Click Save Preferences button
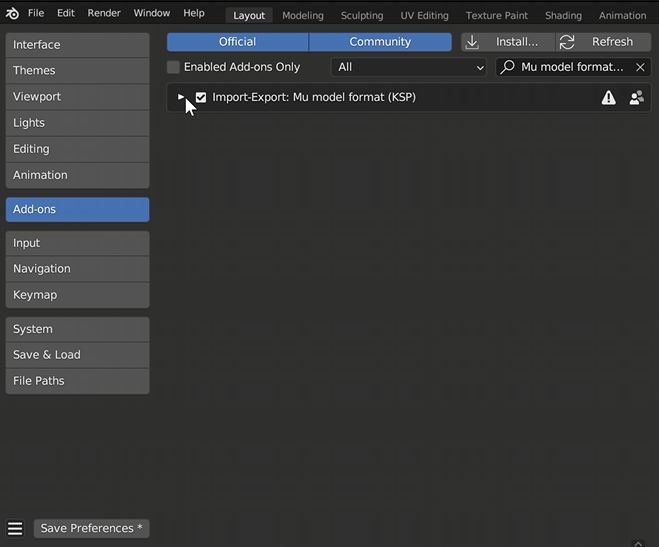659x547 pixels. coord(92,528)
